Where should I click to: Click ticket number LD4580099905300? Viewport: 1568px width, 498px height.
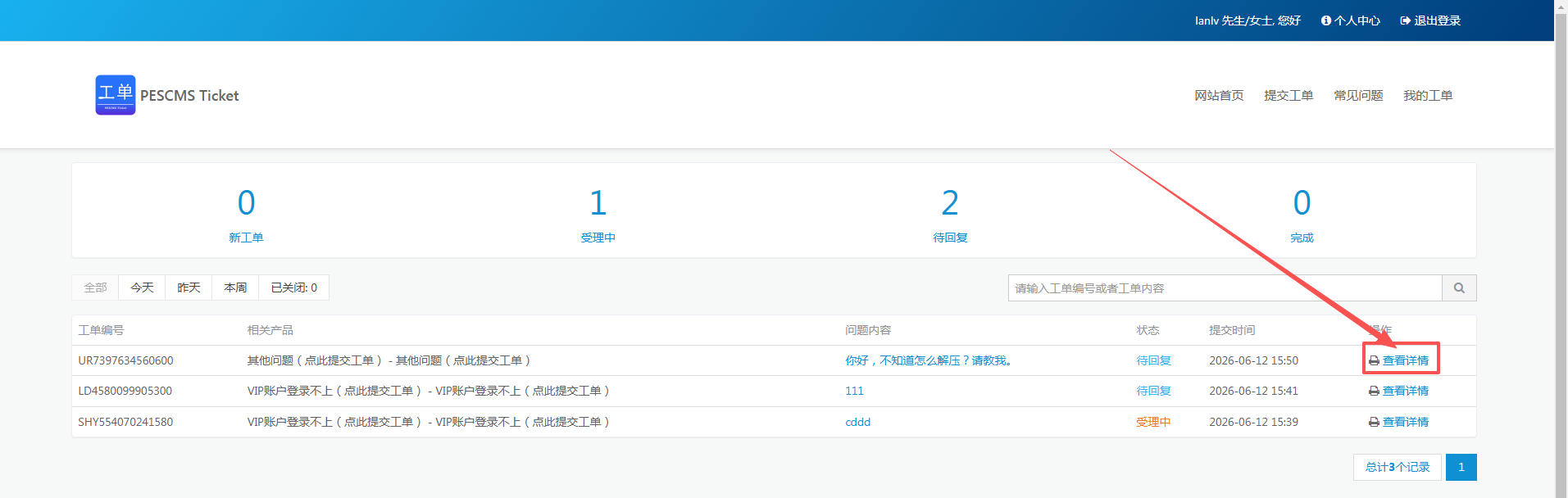125,391
